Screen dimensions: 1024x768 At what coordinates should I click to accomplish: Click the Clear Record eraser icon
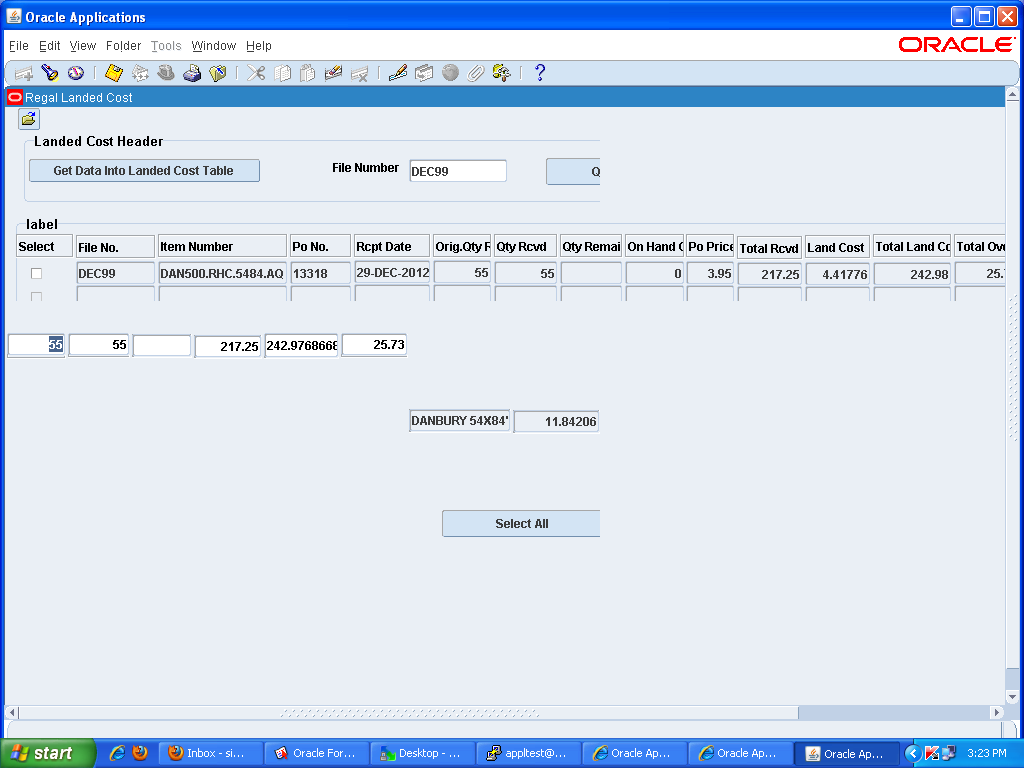(333, 73)
